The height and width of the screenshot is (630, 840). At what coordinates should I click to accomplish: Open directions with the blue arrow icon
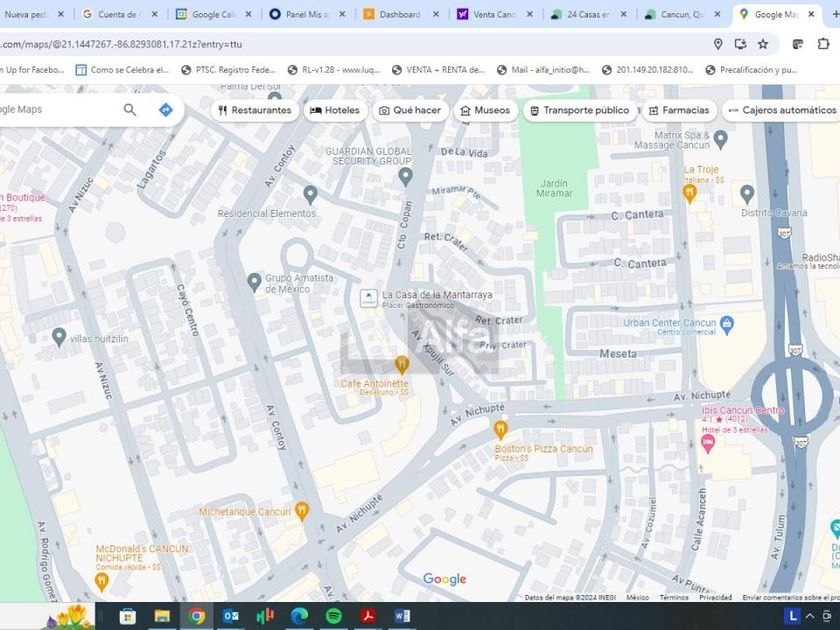(166, 110)
